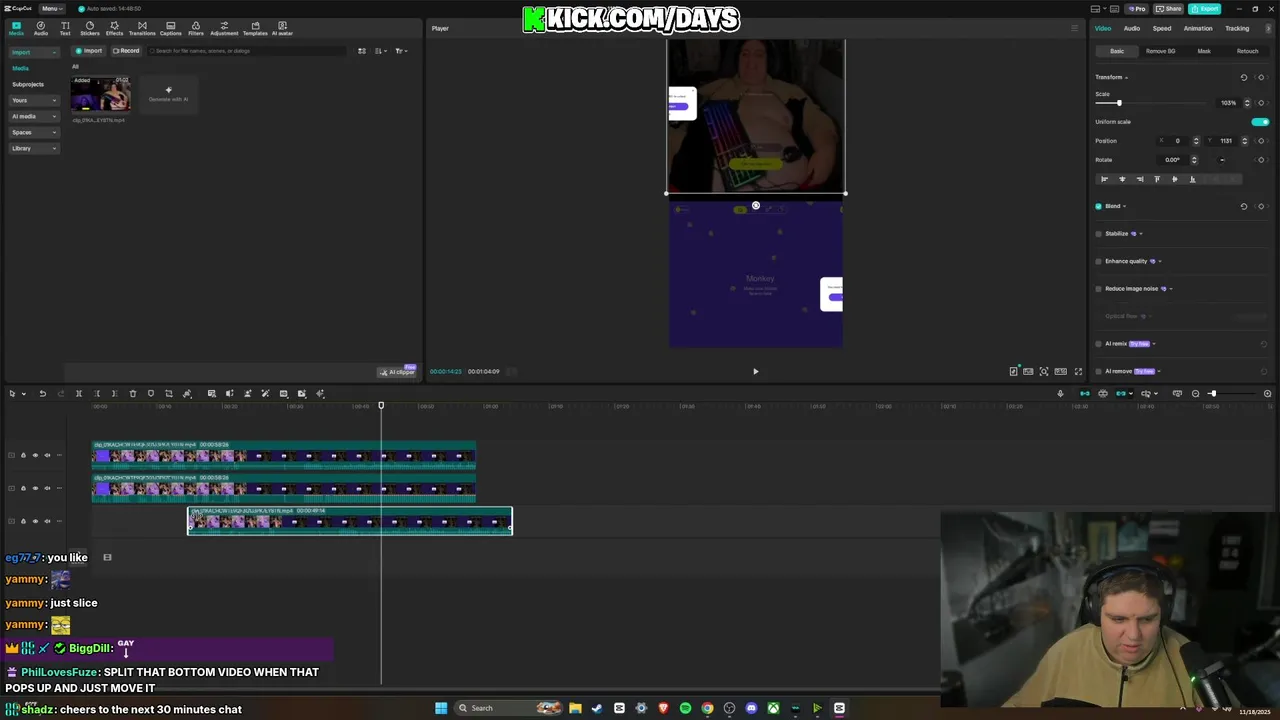Switch to the Animation tab
The height and width of the screenshot is (720, 1280).
pyautogui.click(x=1198, y=28)
